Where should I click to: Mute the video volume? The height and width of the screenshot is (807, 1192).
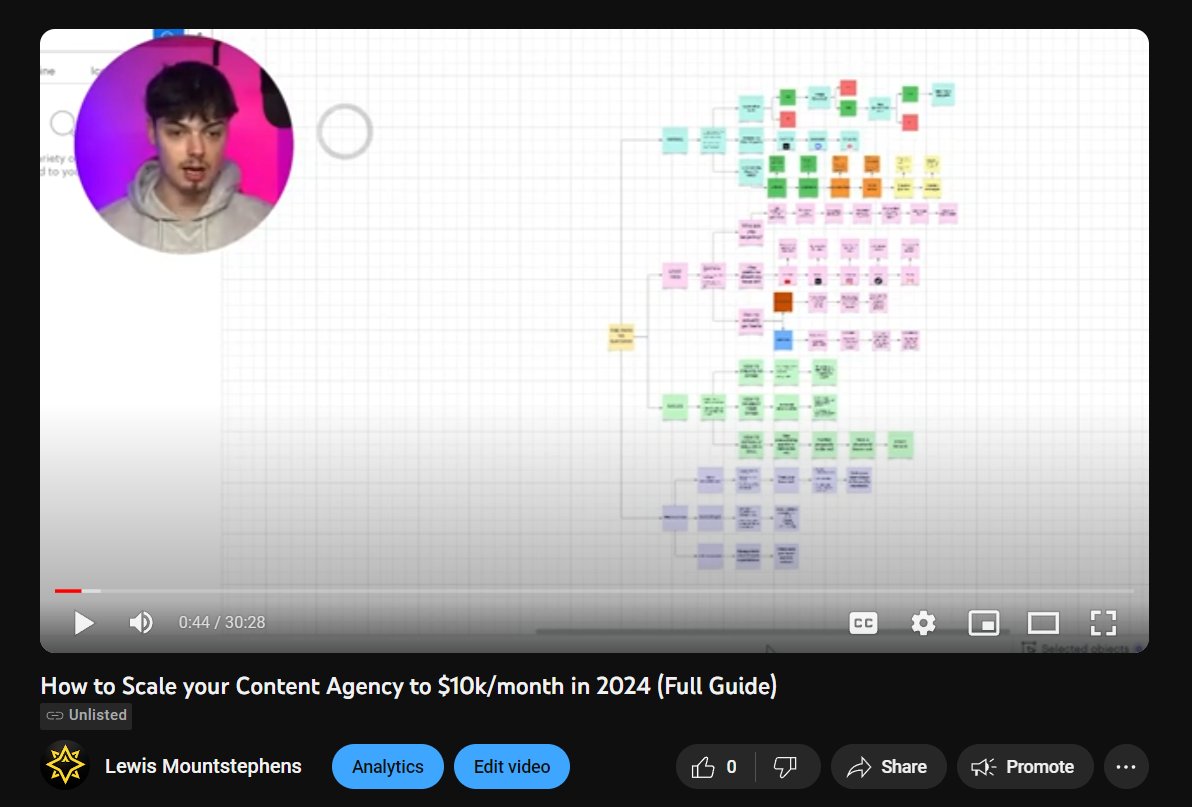[141, 622]
